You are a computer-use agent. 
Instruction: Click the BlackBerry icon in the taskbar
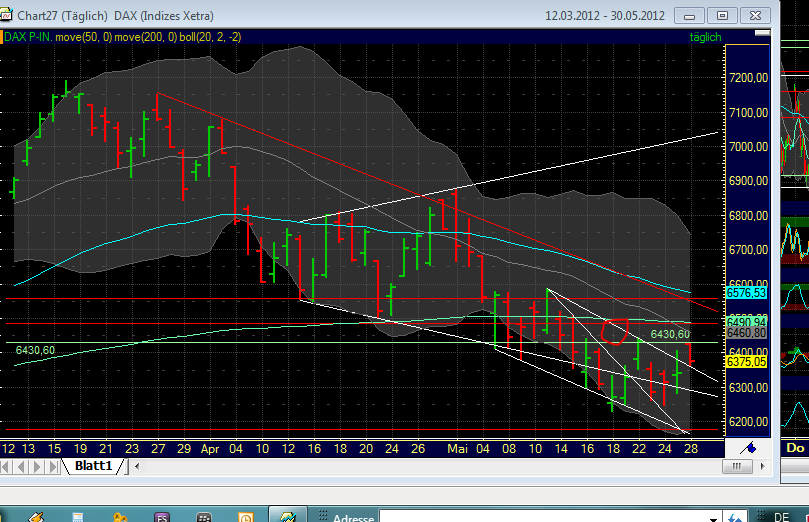204,517
